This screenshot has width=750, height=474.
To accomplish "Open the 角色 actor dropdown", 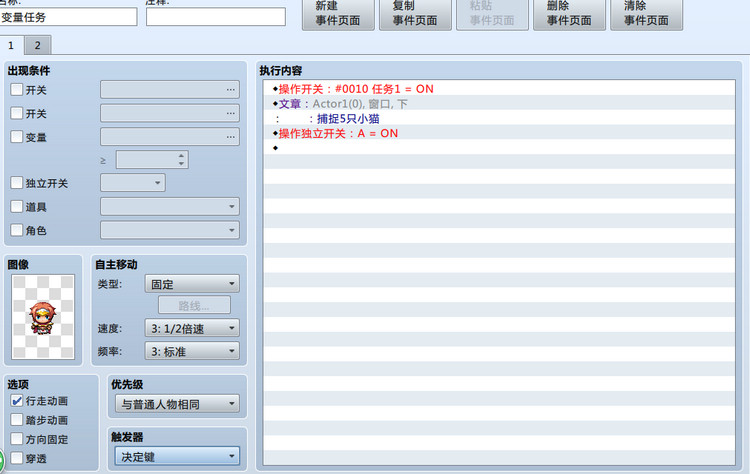I will (170, 230).
